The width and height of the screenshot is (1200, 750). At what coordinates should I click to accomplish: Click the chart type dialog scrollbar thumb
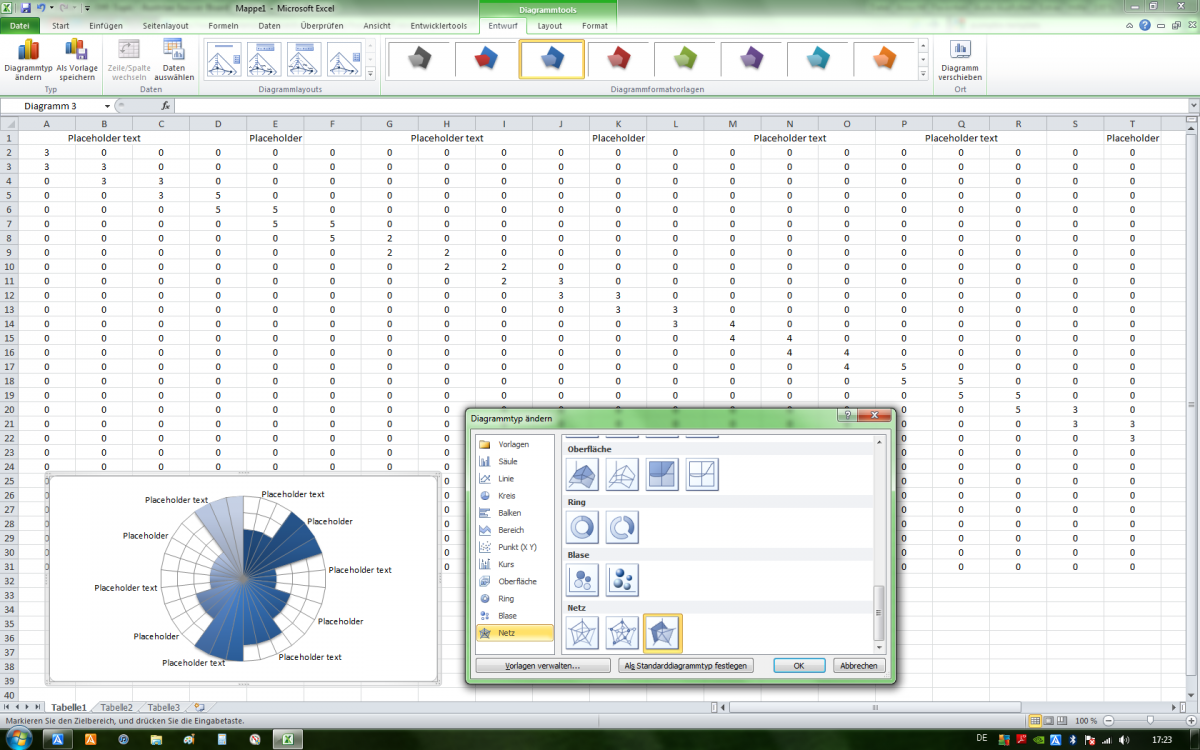pos(879,612)
